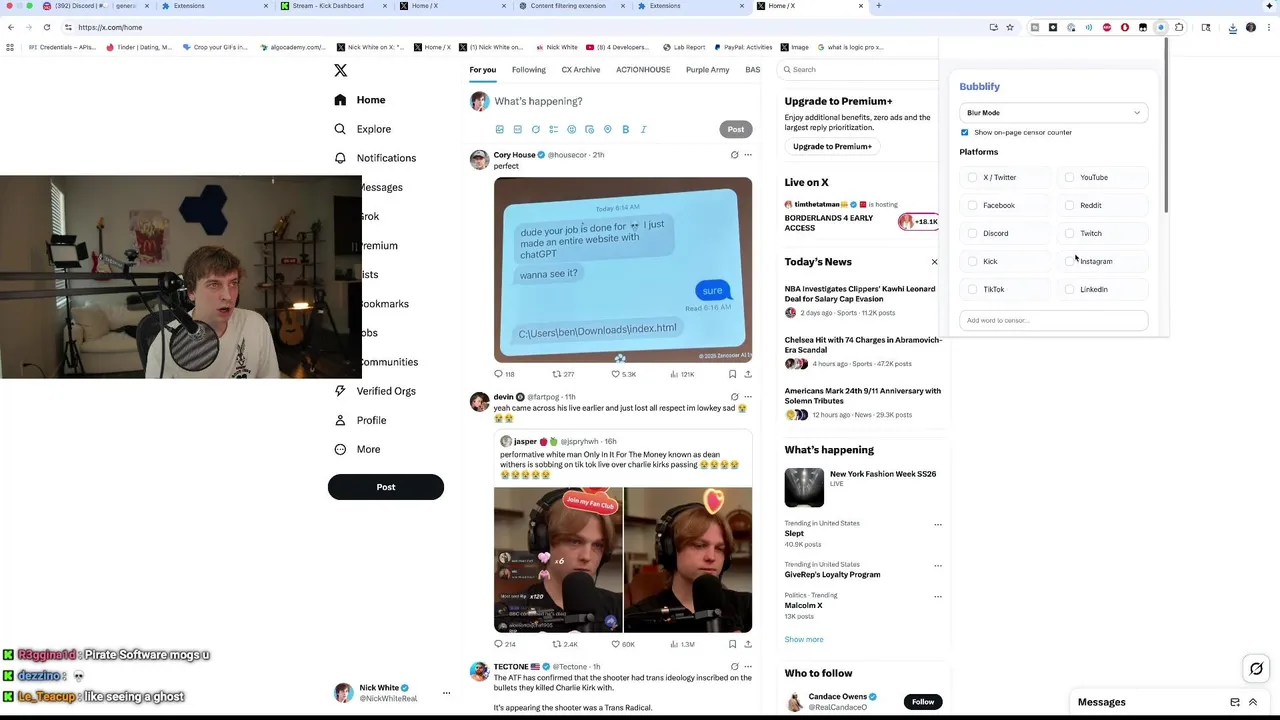Dismiss Today's News with X
This screenshot has height=720, width=1280.
tap(935, 262)
